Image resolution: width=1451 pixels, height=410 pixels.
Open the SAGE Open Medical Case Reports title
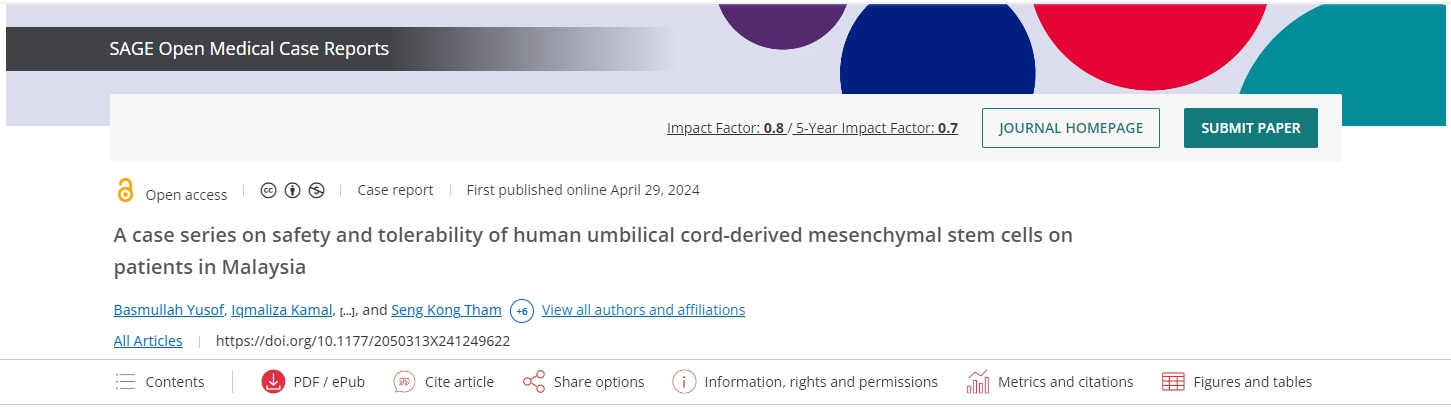pyautogui.click(x=249, y=48)
